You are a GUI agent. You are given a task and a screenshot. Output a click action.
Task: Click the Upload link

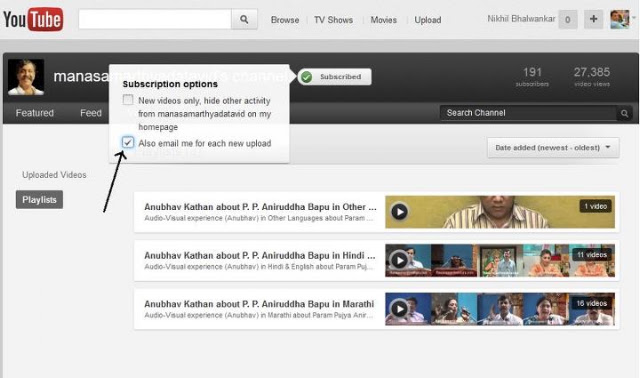click(428, 20)
